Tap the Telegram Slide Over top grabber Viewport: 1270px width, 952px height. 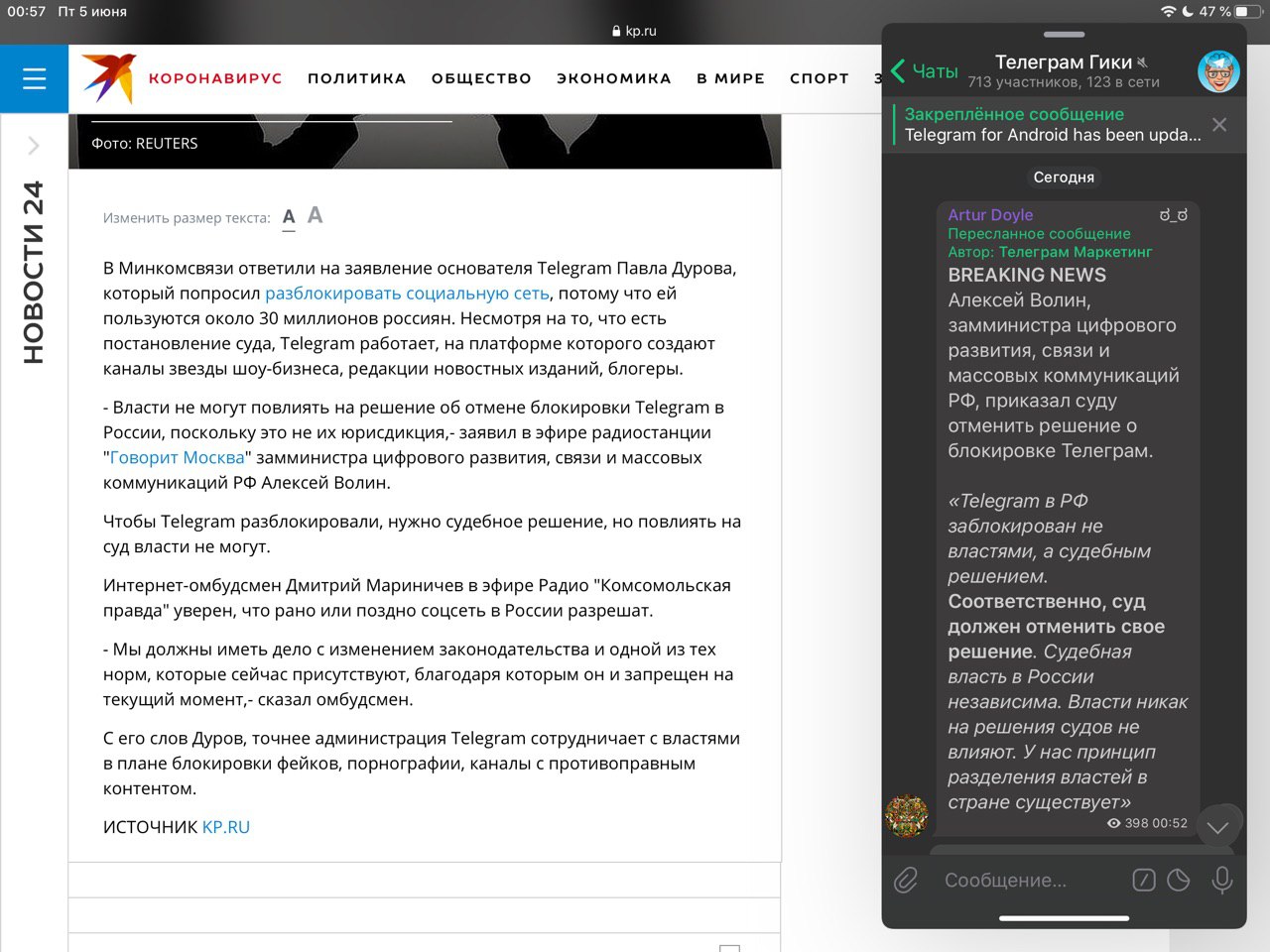coord(1064,35)
